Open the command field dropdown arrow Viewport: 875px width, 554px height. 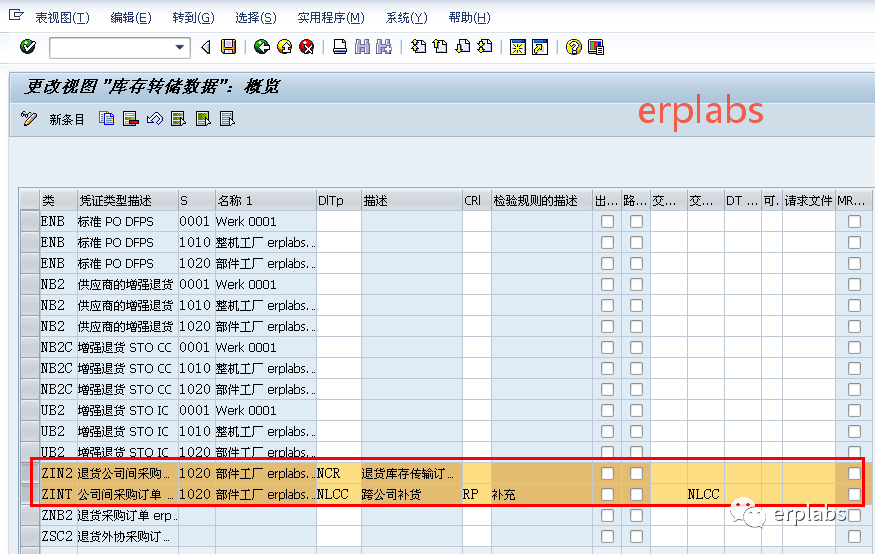(x=180, y=47)
